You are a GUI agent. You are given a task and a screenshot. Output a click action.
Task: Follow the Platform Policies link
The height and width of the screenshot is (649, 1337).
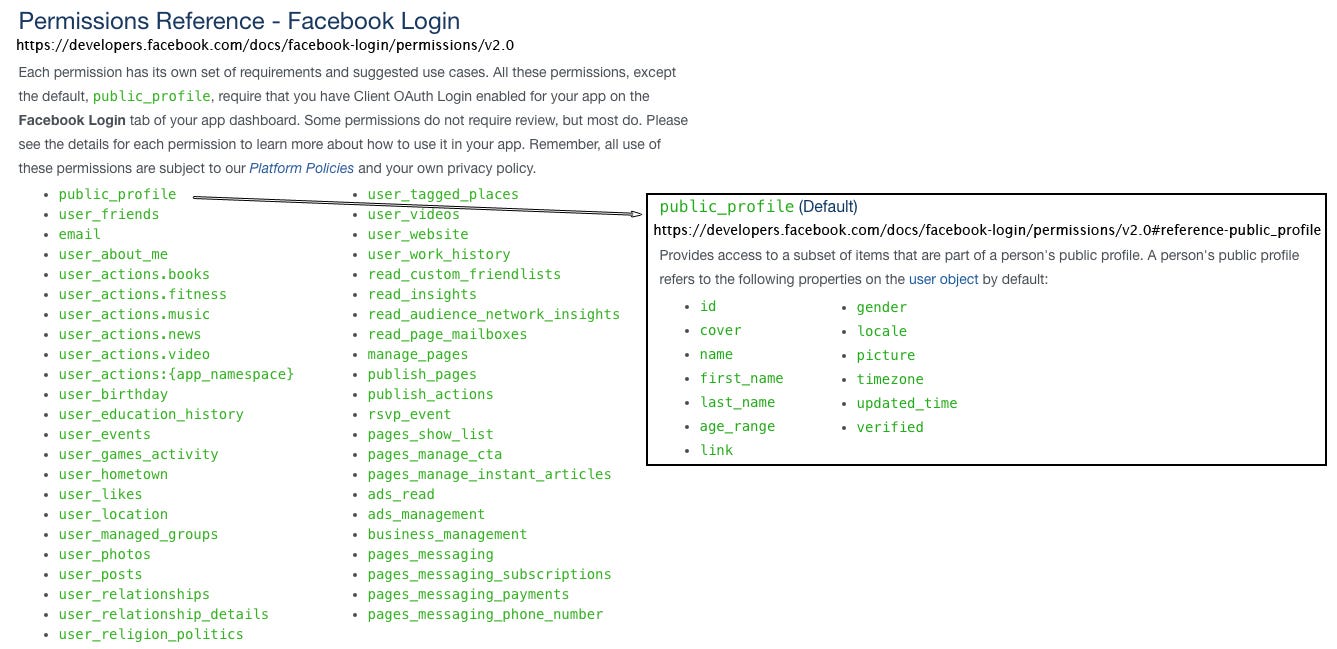301,168
